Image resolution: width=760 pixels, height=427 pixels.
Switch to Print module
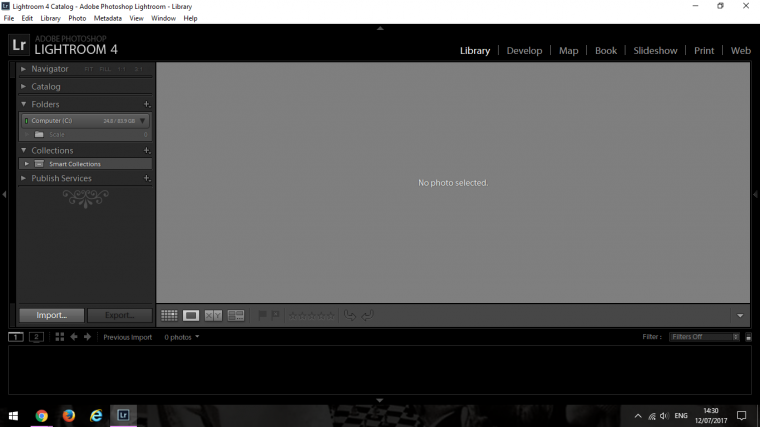pos(704,50)
